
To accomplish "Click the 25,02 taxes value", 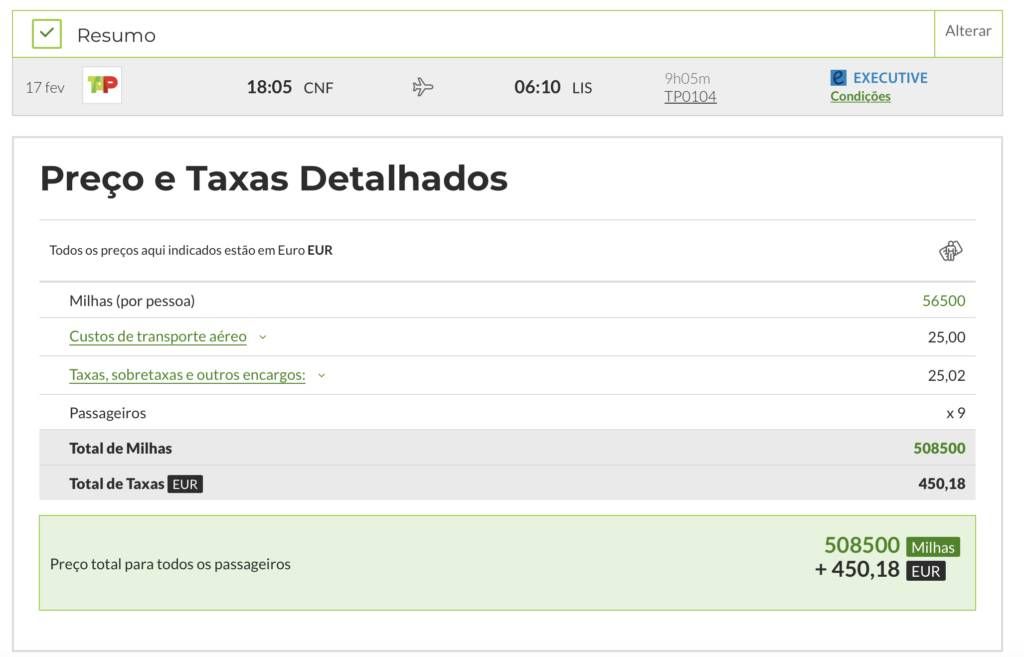I will 946,376.
